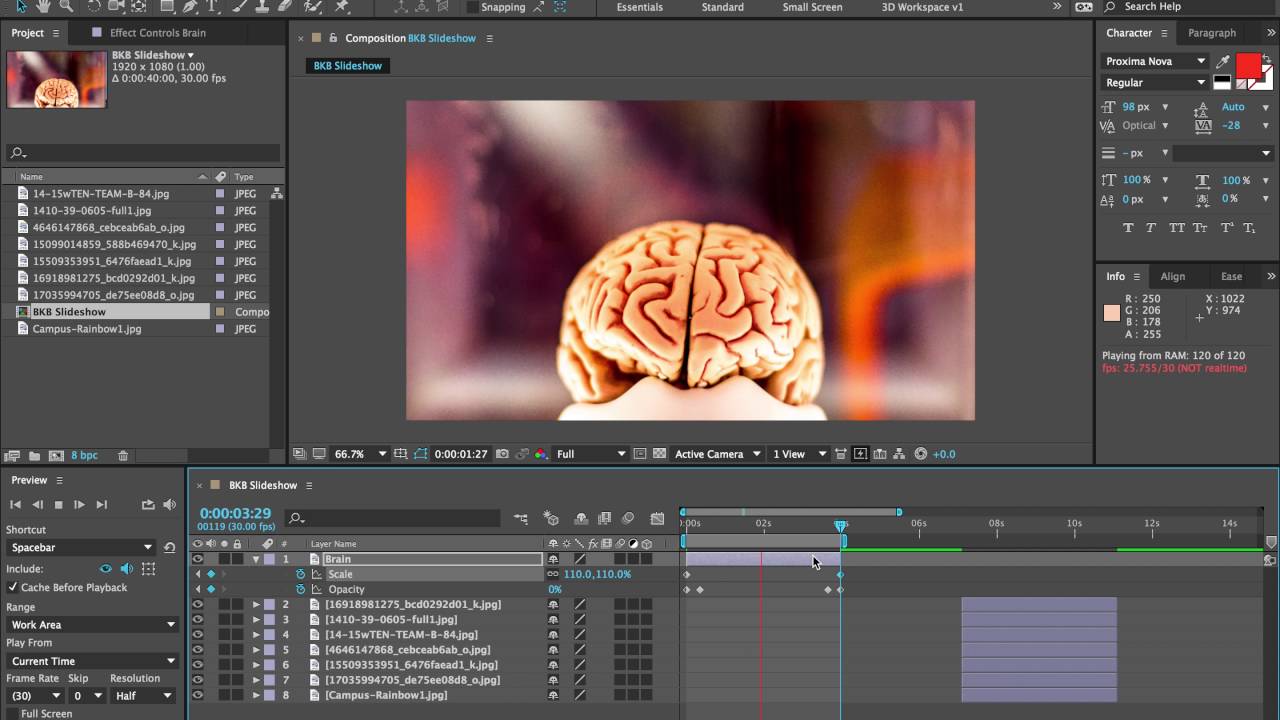
Task: Create new folder in Project panel
Action: click(34, 456)
